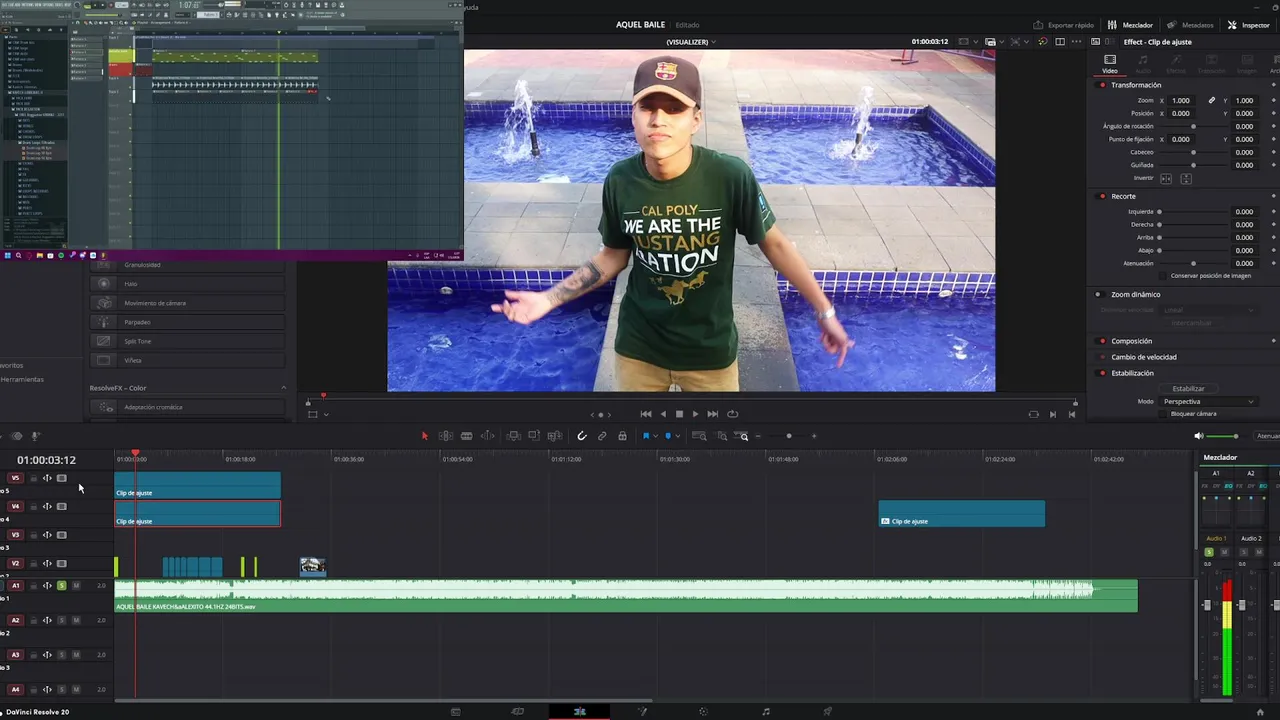Flip horizontally with the Invertir icon
This screenshot has width=1280, height=720.
click(x=1166, y=178)
